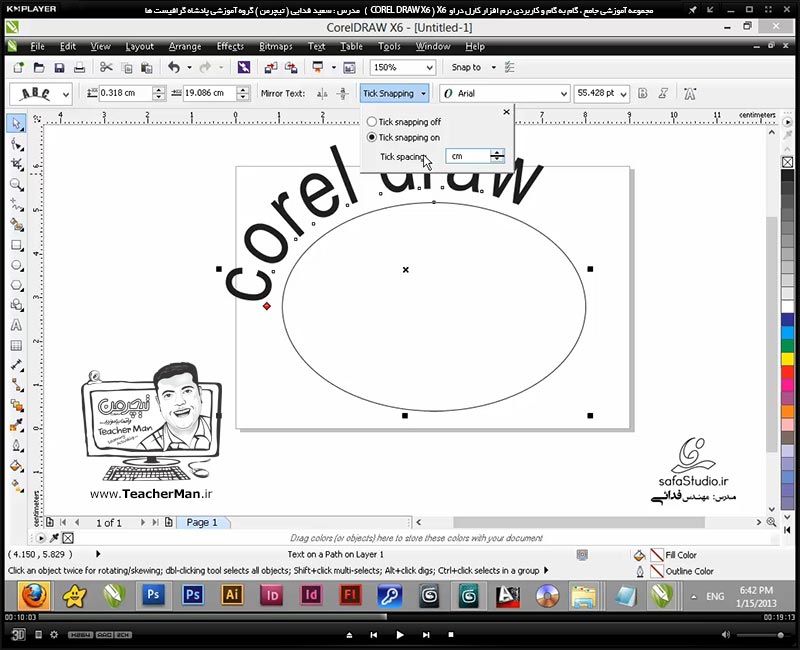Select the Polygon tool
This screenshot has width=800, height=650.
click(x=16, y=285)
